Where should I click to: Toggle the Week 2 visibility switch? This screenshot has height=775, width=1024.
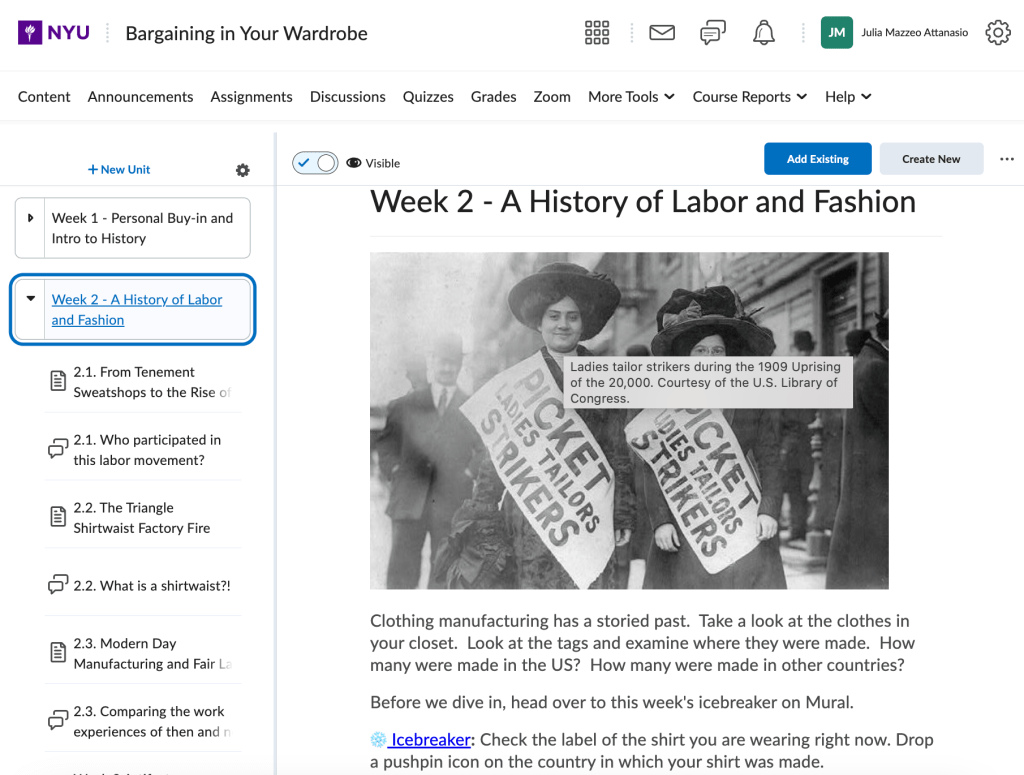pos(315,163)
